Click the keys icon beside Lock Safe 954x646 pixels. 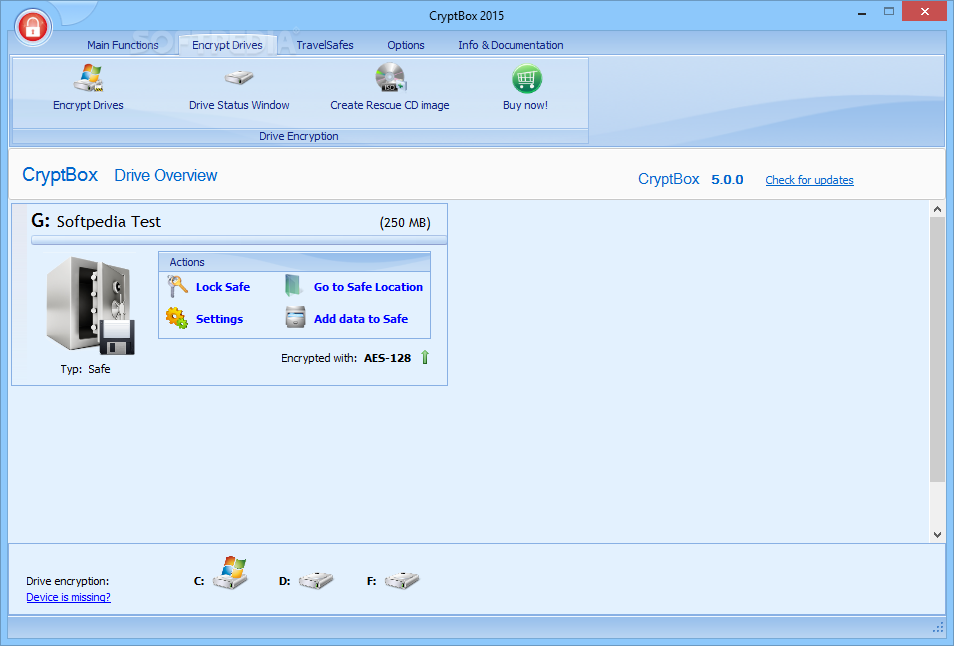pos(177,286)
